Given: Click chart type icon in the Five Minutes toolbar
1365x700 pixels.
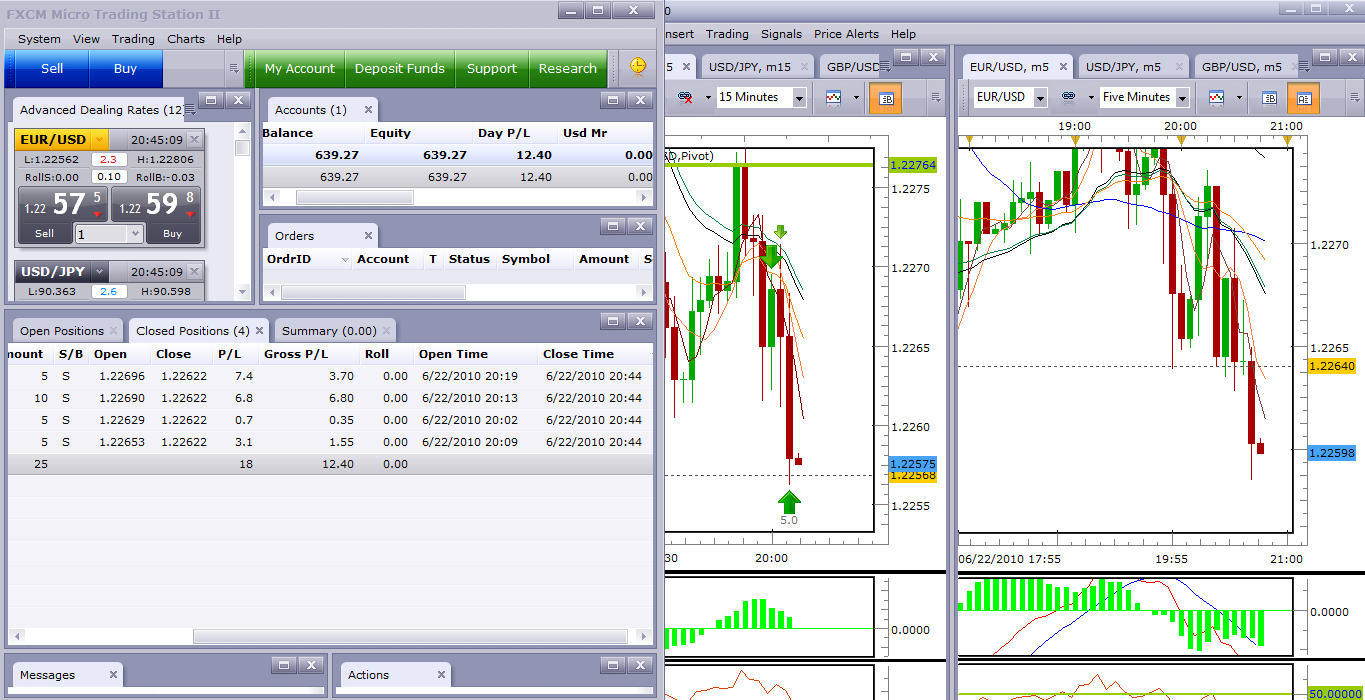Looking at the screenshot, I should (x=1216, y=97).
